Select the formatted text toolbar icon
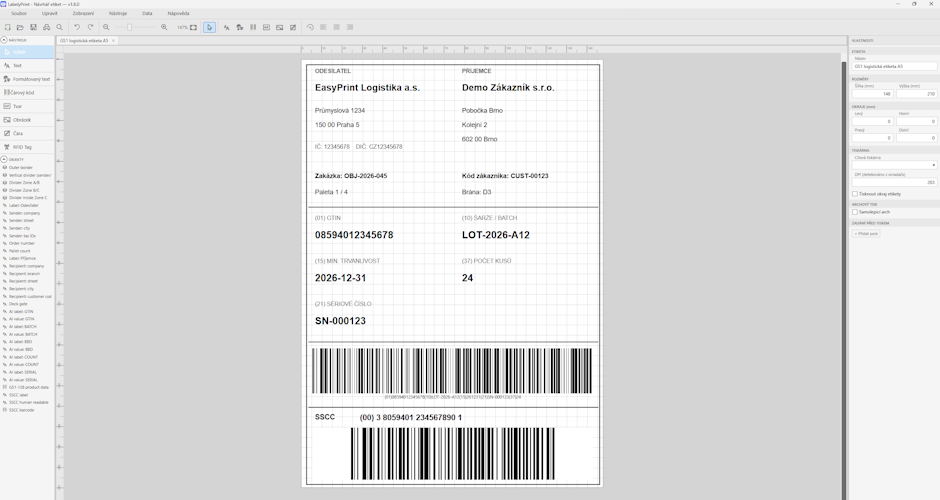The height and width of the screenshot is (500, 940). coord(240,27)
